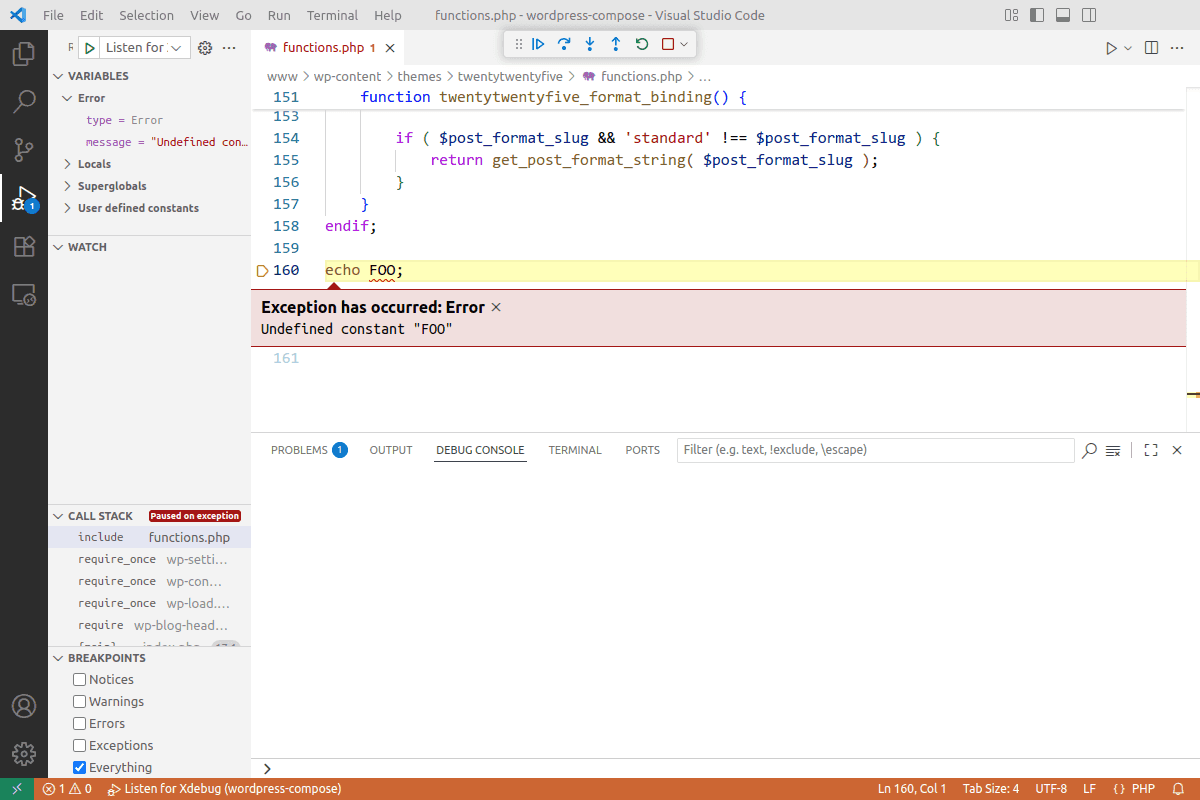Click Listen for Xdebug status bar item
1200x800 pixels.
point(225,789)
